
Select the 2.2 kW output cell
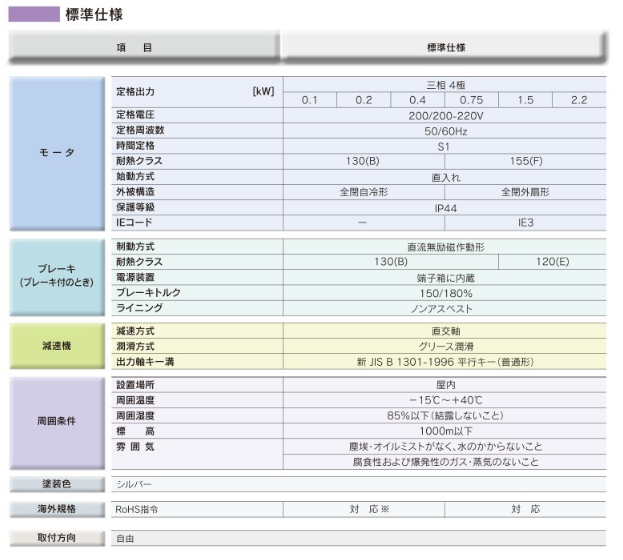coord(578,101)
